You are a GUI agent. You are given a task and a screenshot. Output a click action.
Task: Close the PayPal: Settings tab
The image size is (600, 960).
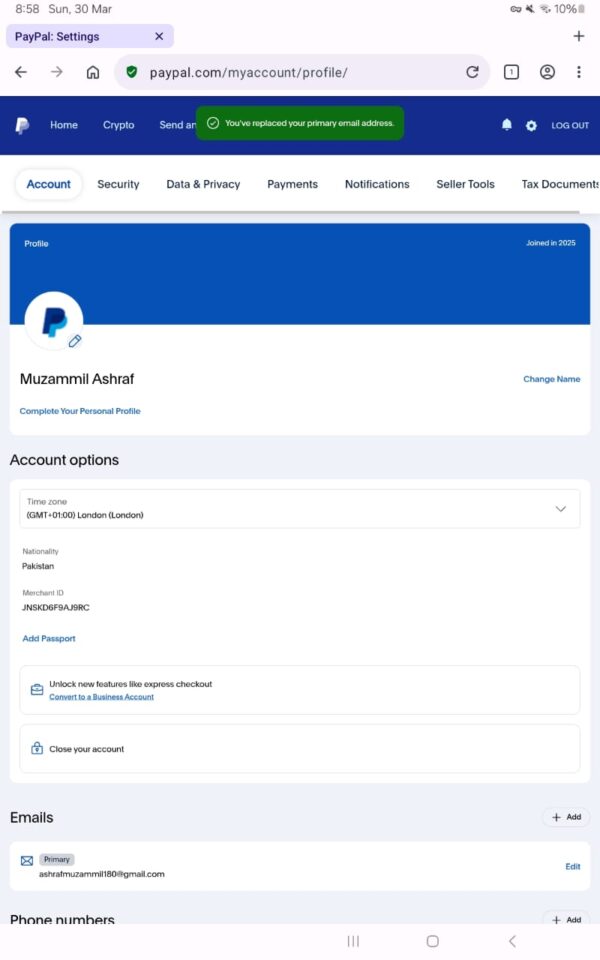coord(159,36)
